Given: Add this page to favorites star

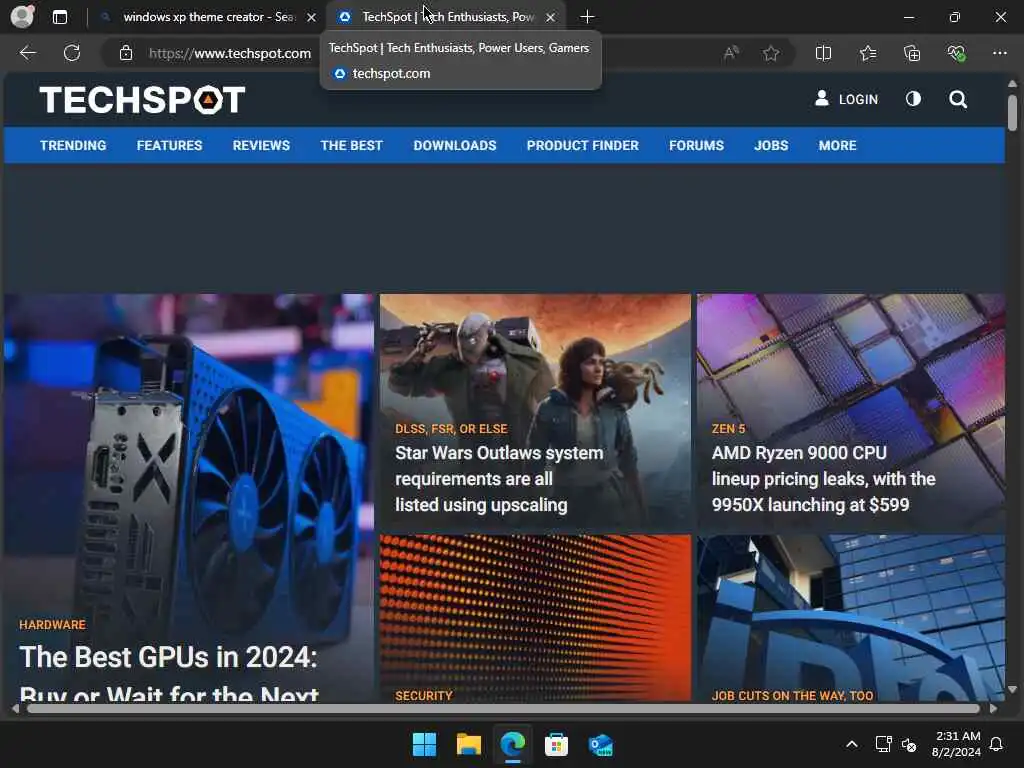Looking at the screenshot, I should pyautogui.click(x=771, y=53).
